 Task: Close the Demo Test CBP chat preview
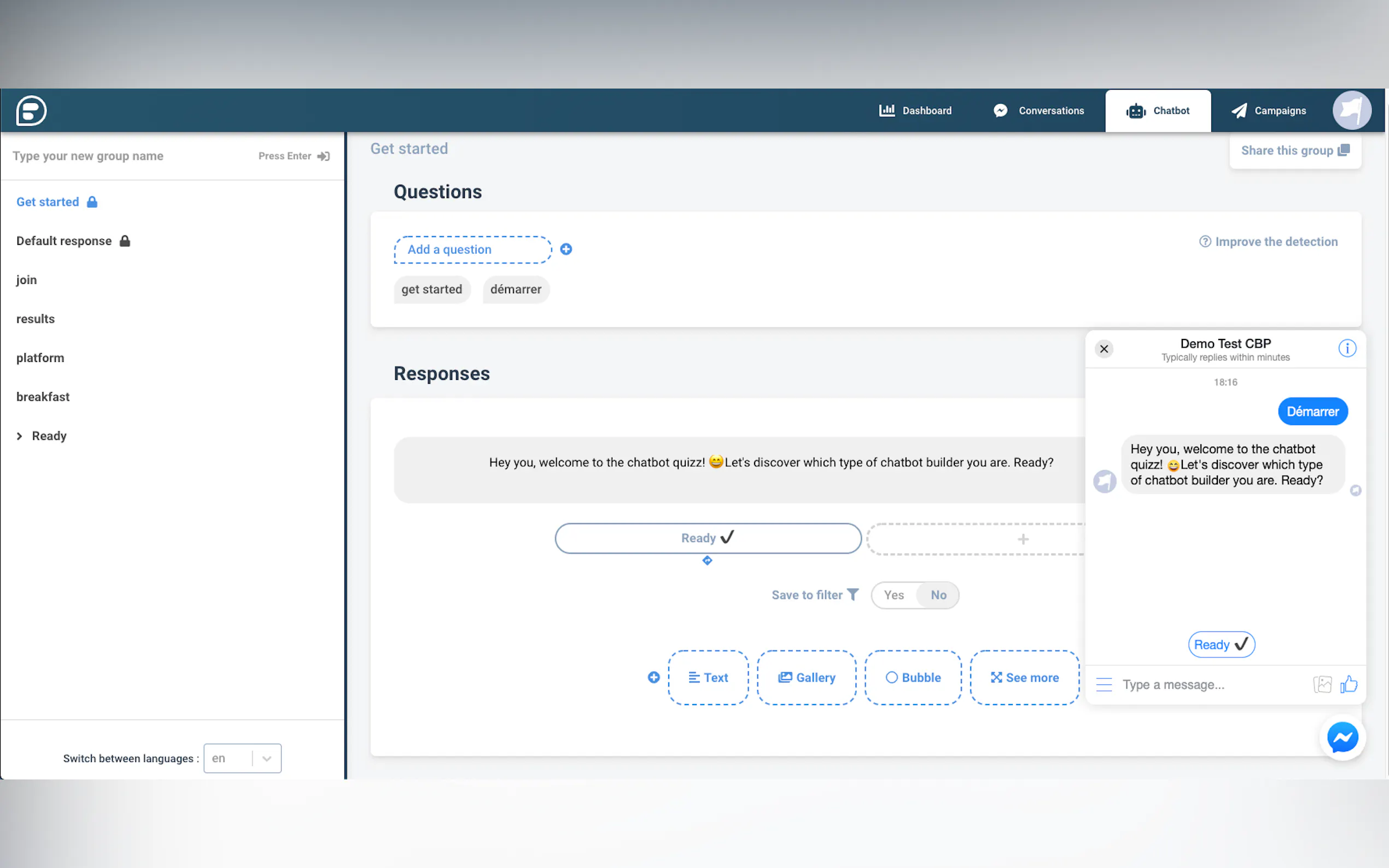(1104, 349)
